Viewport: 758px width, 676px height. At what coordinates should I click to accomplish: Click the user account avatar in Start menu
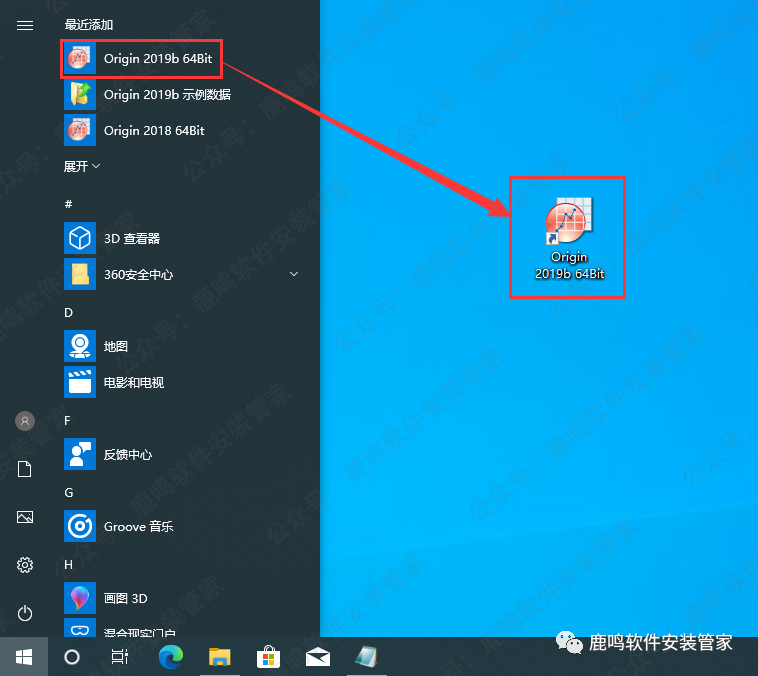click(25, 421)
